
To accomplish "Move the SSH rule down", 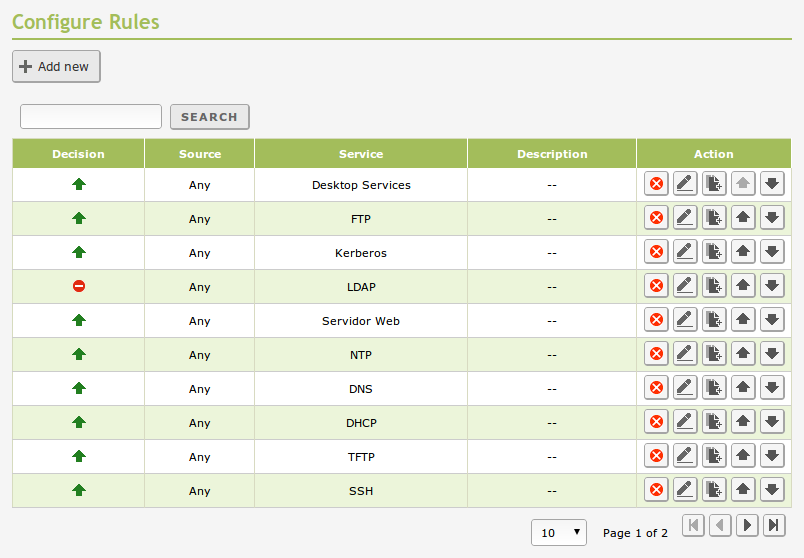I will 772,490.
